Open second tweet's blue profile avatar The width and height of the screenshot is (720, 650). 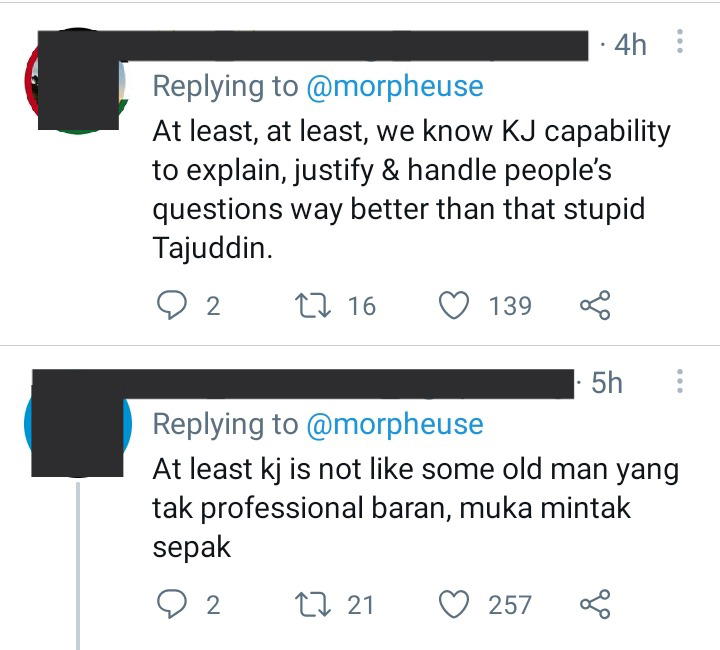click(x=78, y=424)
